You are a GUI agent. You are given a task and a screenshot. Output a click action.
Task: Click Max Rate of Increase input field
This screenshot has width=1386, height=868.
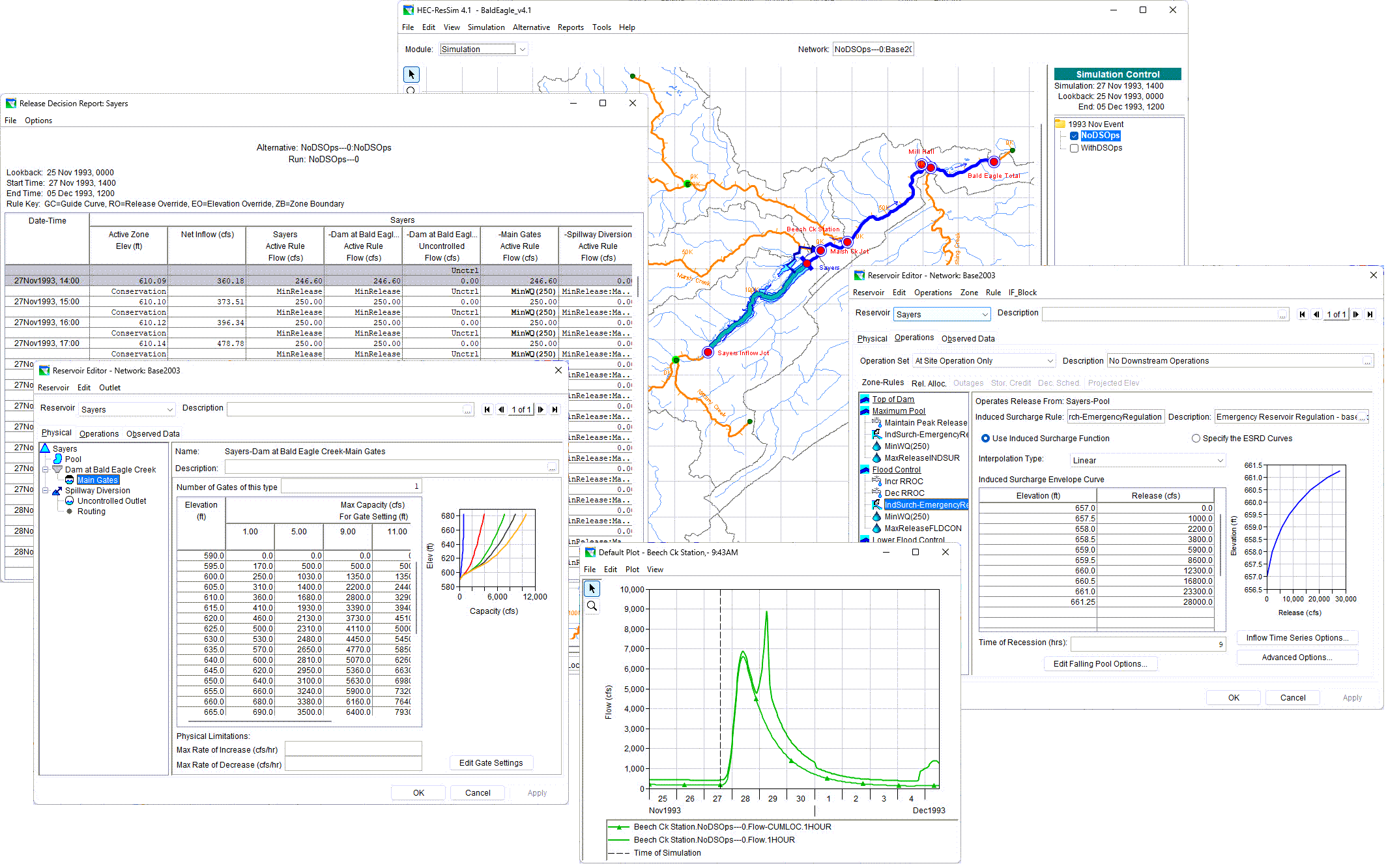(x=353, y=749)
